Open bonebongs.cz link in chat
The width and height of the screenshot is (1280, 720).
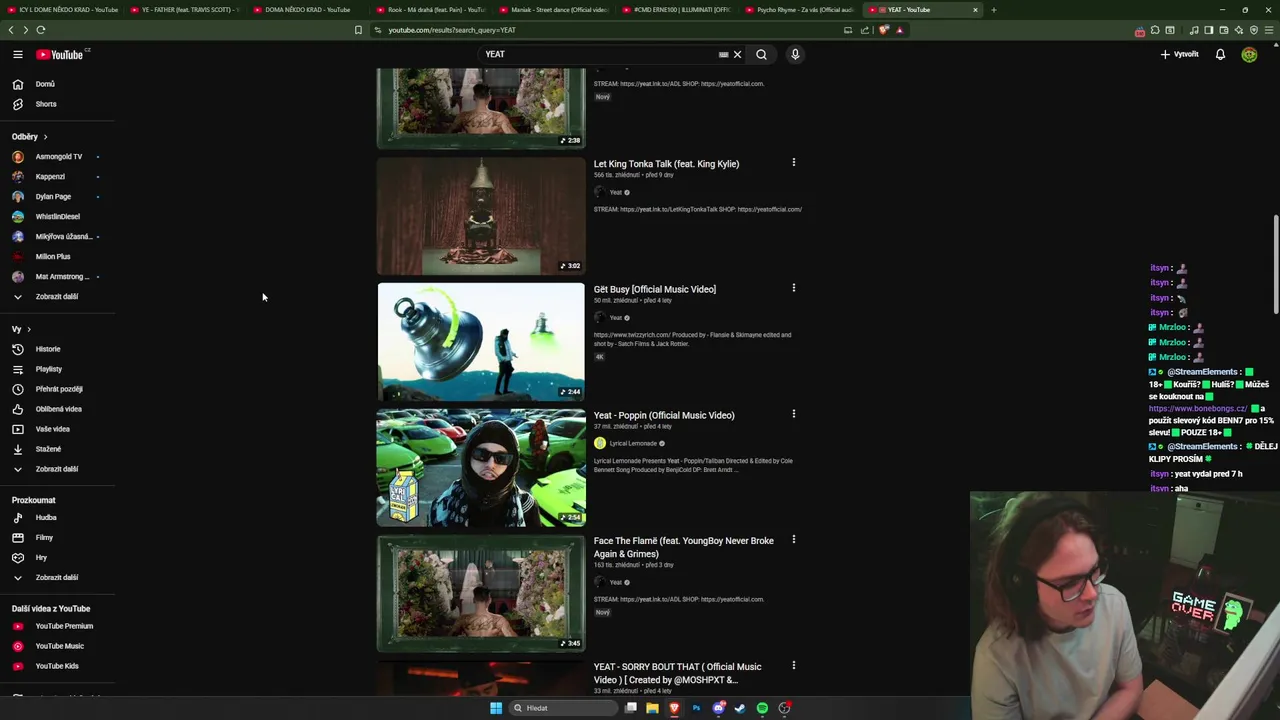click(1198, 409)
